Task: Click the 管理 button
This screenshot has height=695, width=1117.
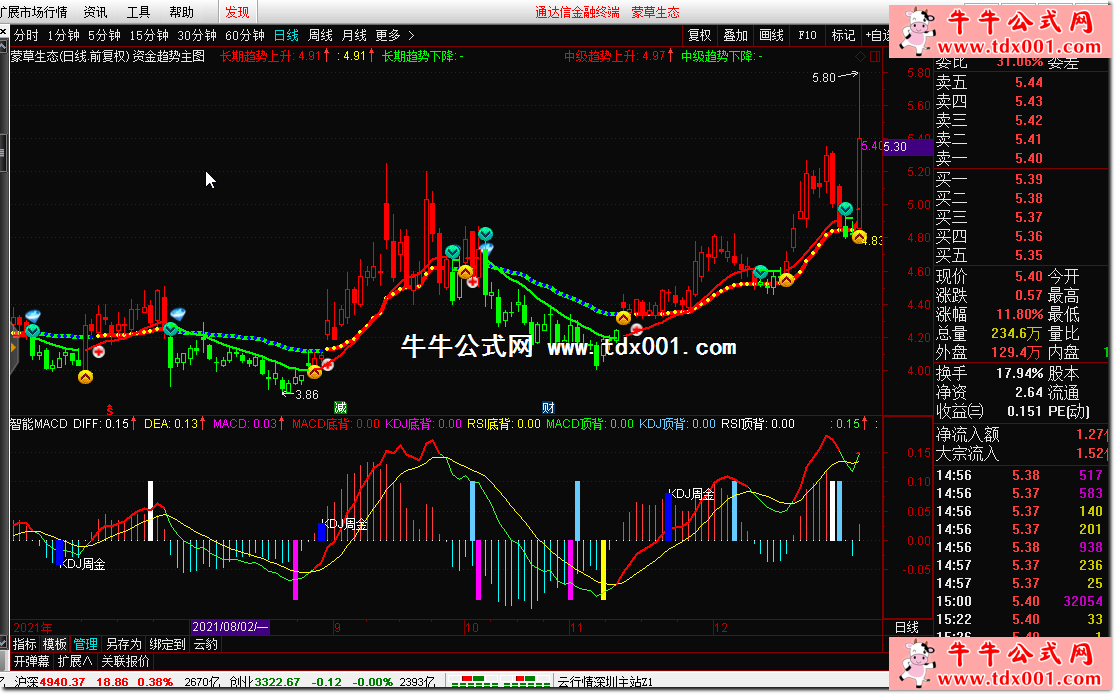Action: pyautogui.click(x=85, y=644)
